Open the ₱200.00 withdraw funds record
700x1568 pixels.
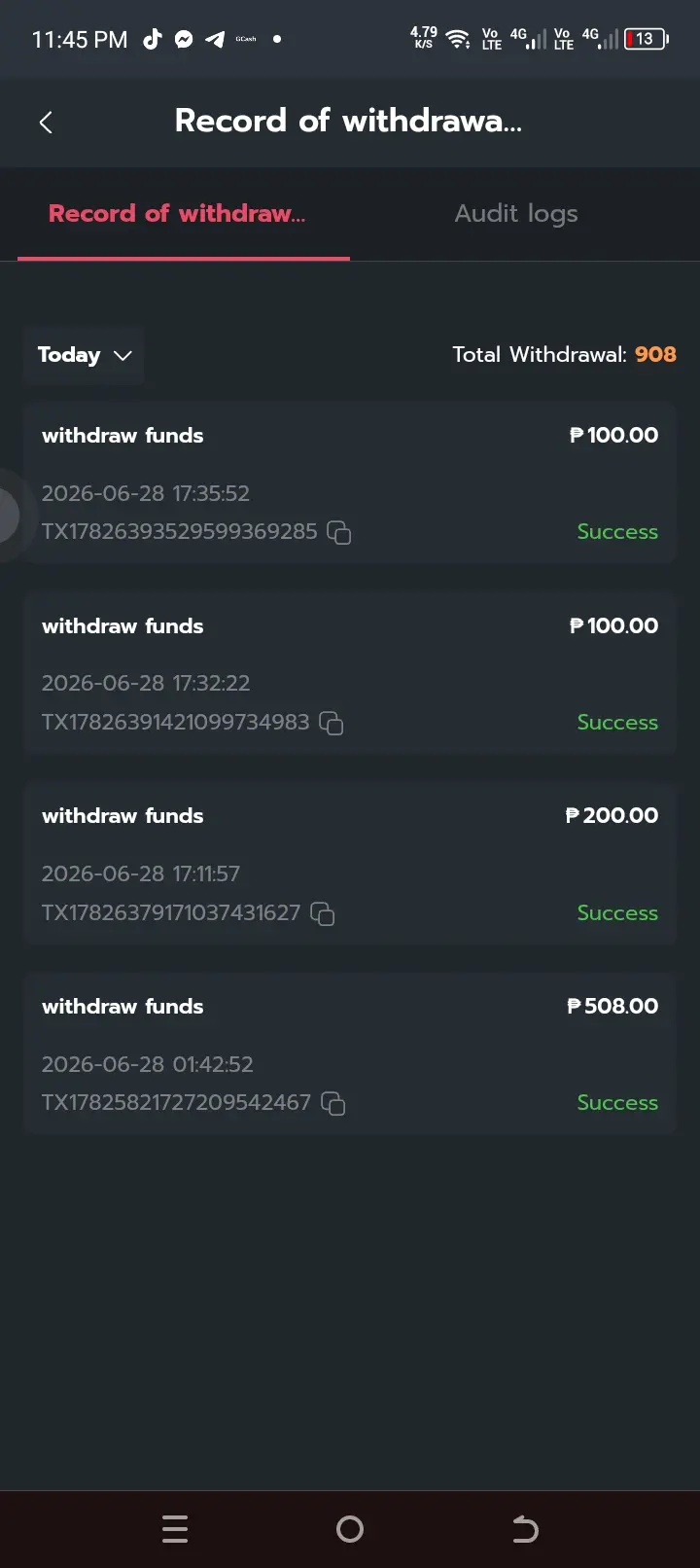click(350, 863)
